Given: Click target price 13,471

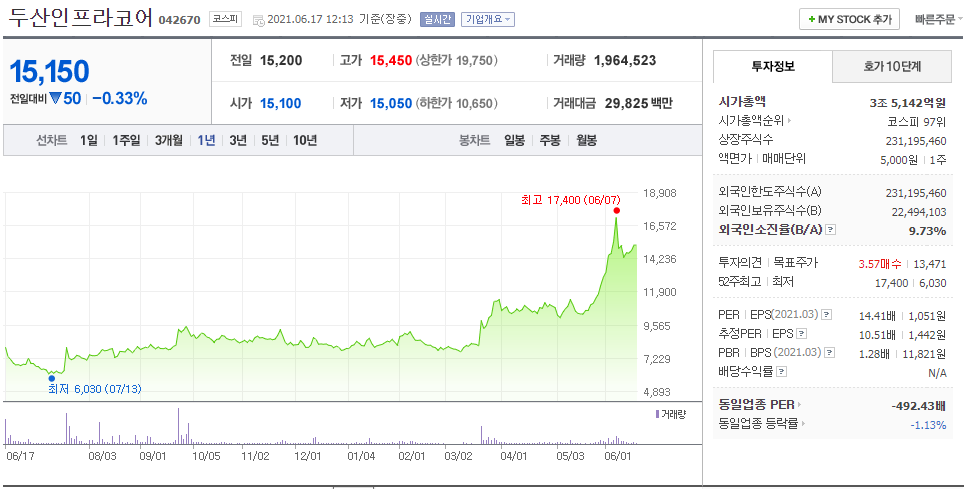Looking at the screenshot, I should tap(930, 264).
